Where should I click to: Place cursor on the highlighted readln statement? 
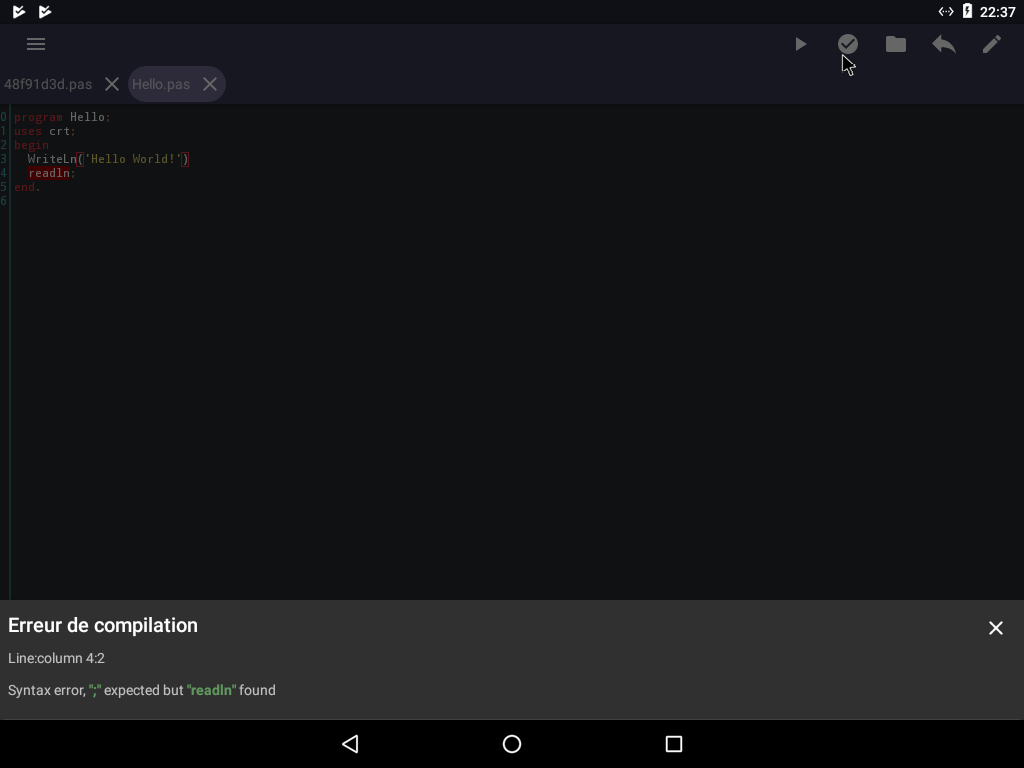tap(49, 173)
